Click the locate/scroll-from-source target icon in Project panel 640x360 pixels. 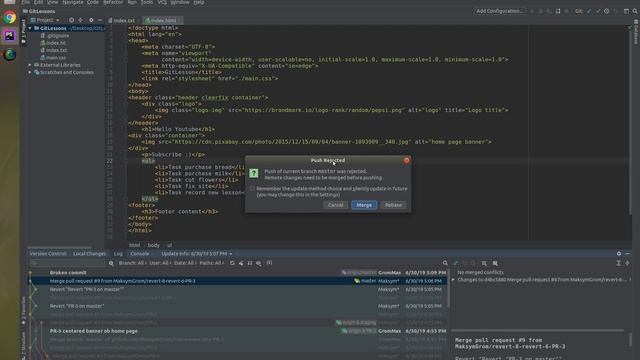tap(71, 20)
